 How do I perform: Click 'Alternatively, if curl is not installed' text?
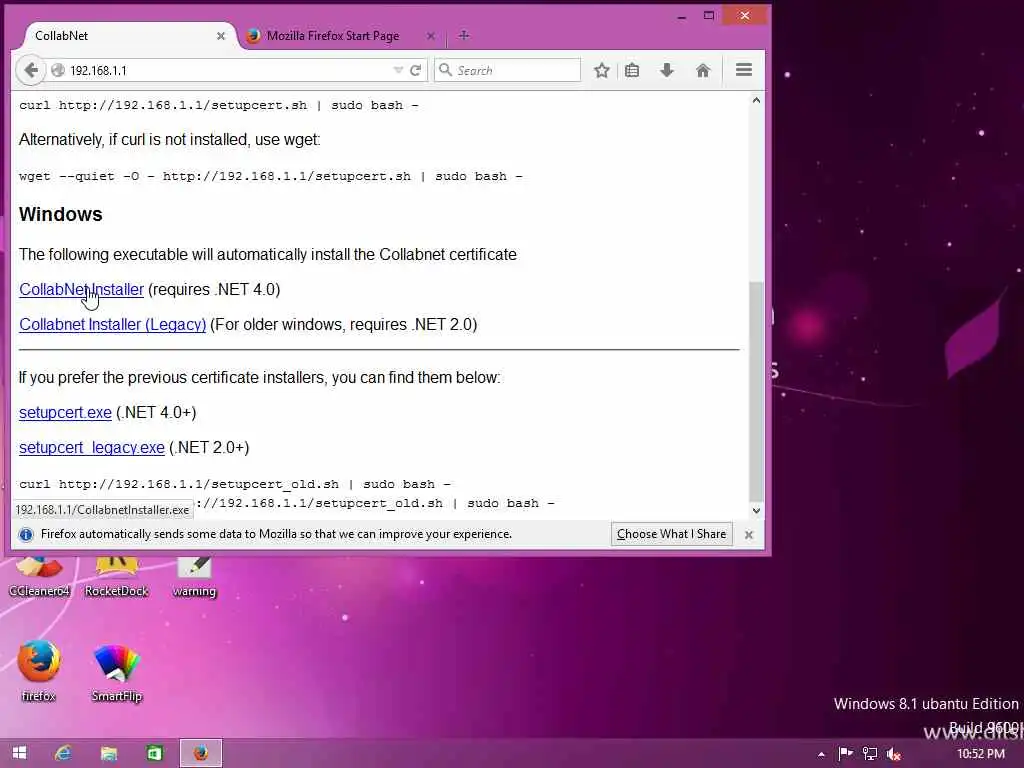click(170, 140)
